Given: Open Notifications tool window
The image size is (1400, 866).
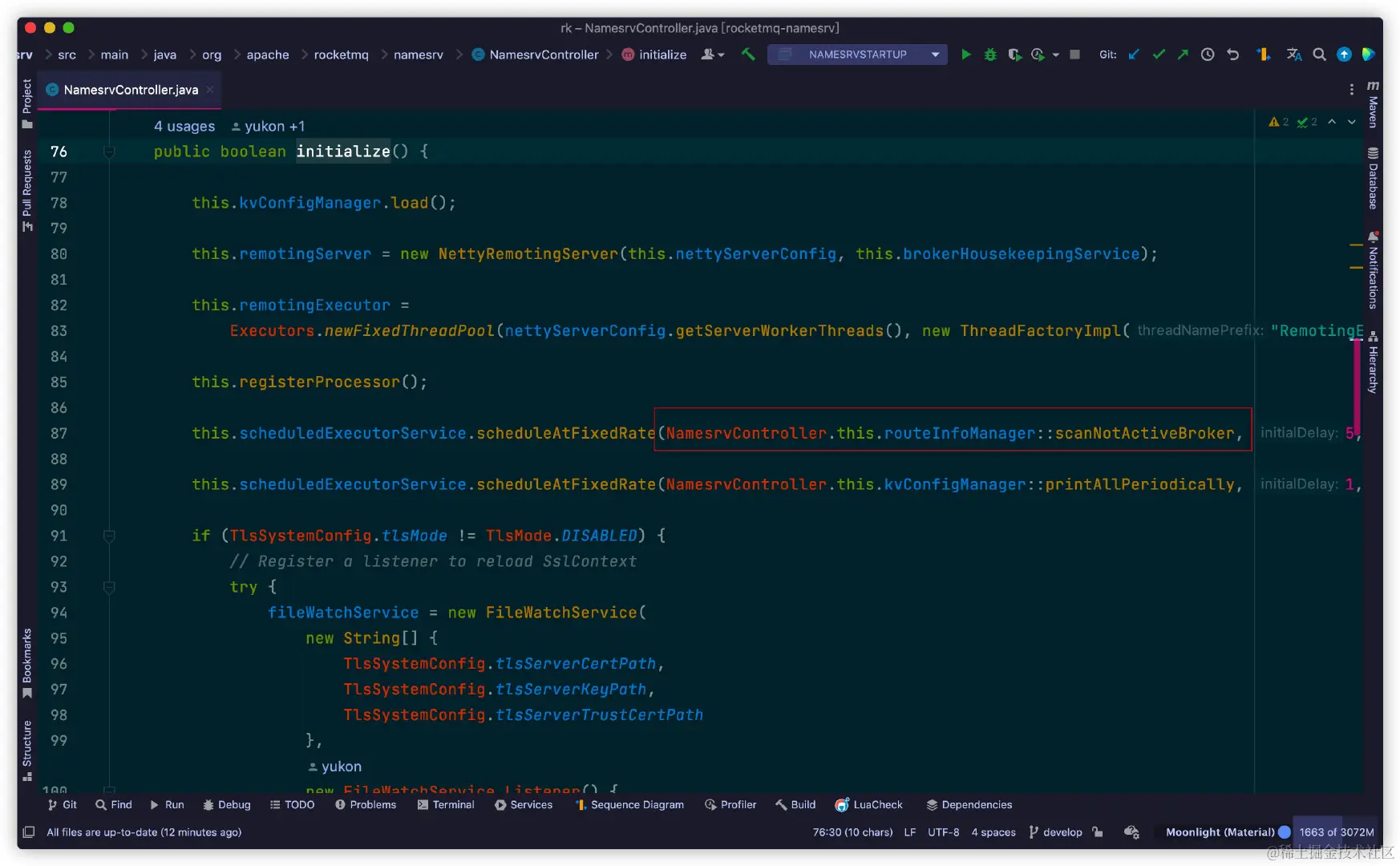Looking at the screenshot, I should (x=1373, y=270).
